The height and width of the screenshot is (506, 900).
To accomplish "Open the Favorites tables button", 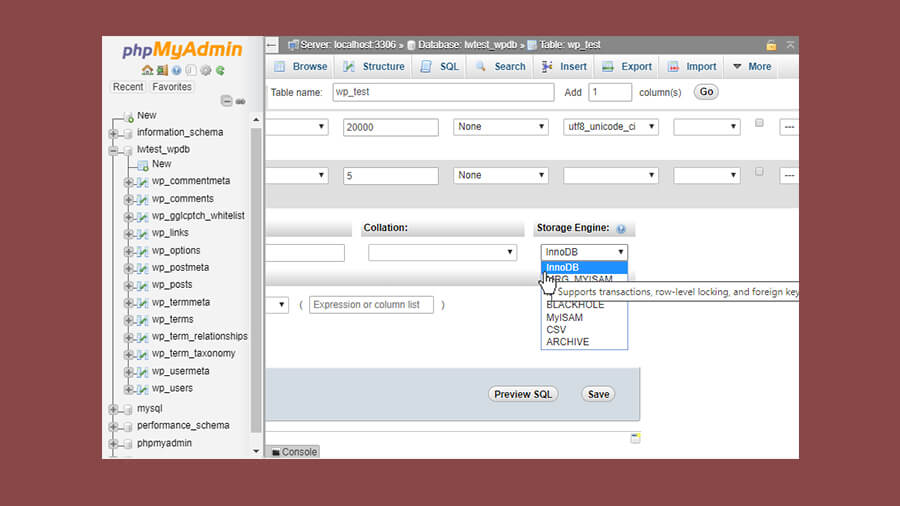I will pos(172,87).
